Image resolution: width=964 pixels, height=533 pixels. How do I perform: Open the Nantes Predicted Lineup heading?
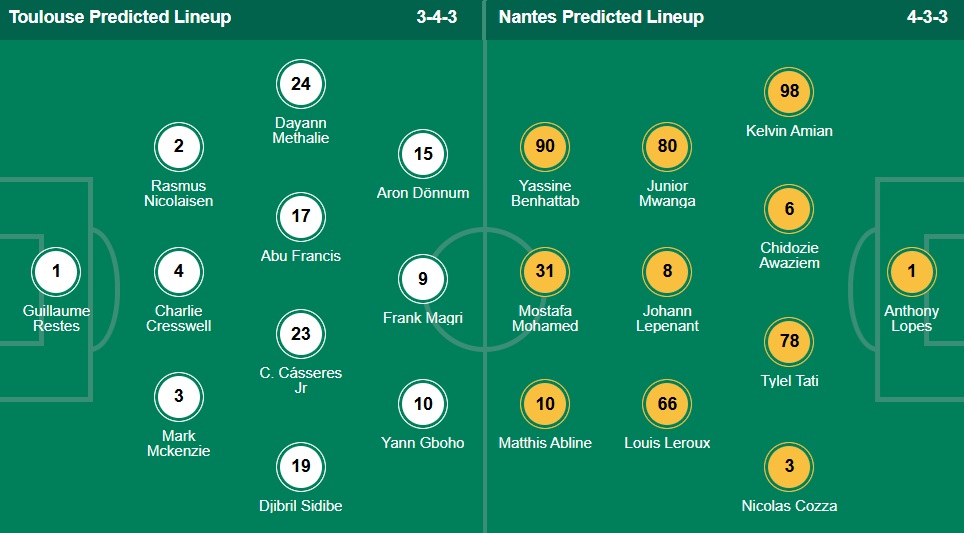pyautogui.click(x=601, y=17)
